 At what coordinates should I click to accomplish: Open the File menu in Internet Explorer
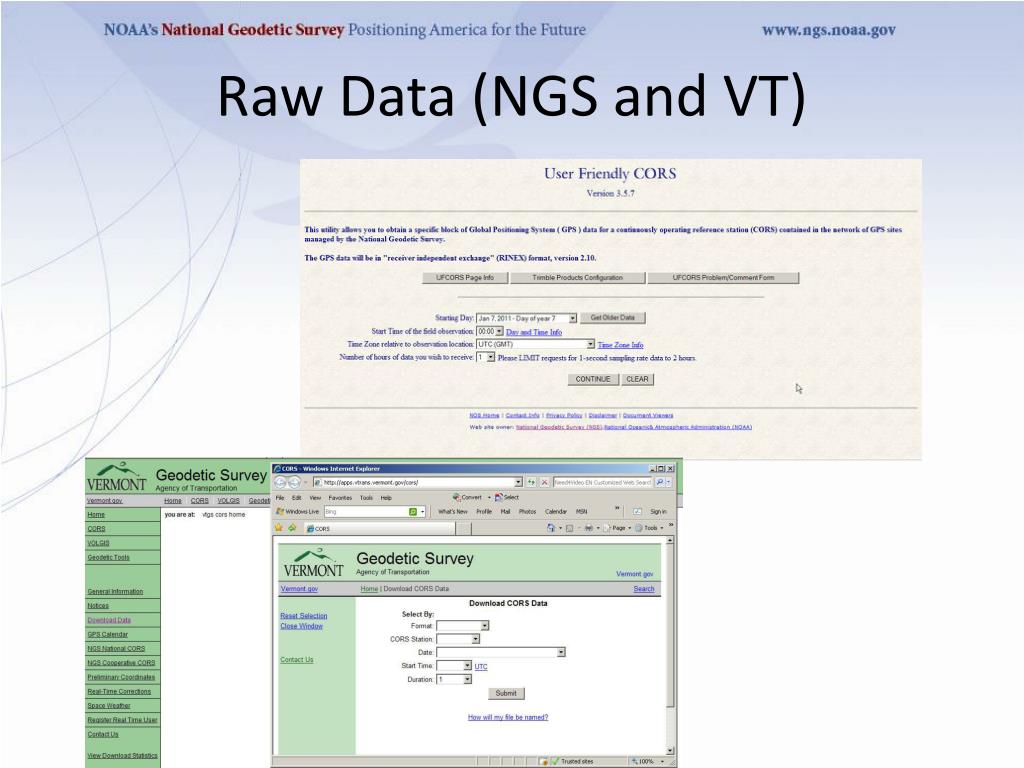click(280, 498)
